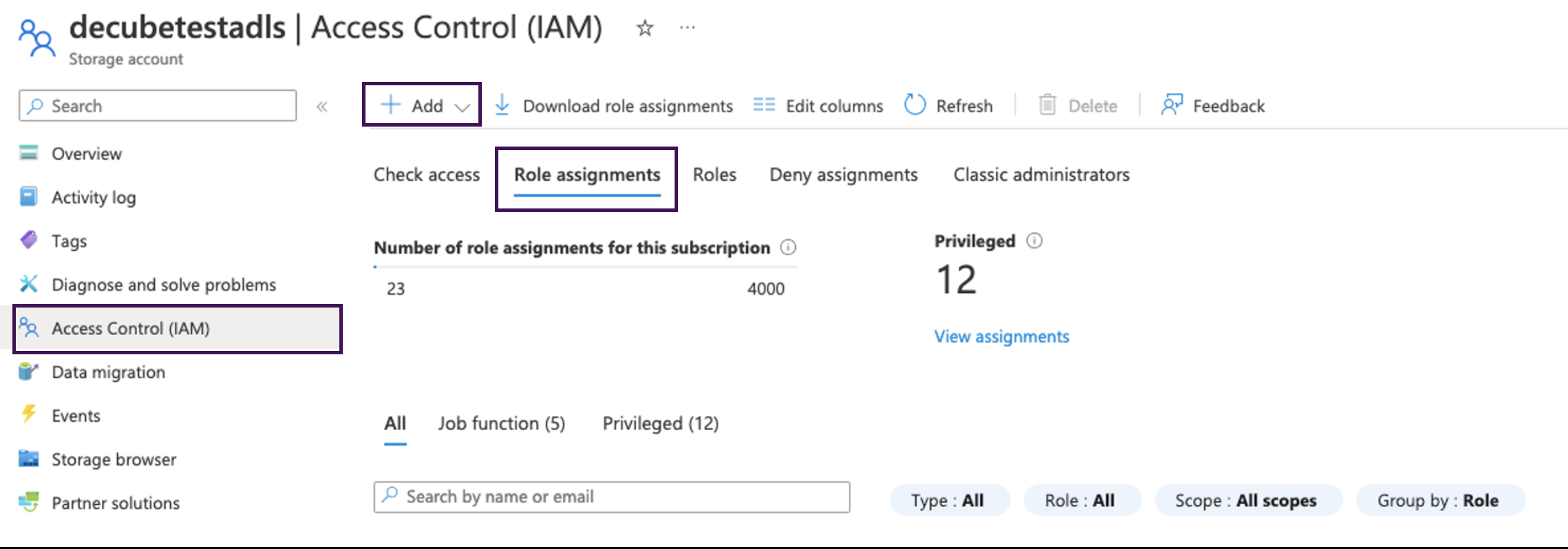This screenshot has height=549, width=1568.
Task: Click the Search by name or email field
Action: (611, 497)
